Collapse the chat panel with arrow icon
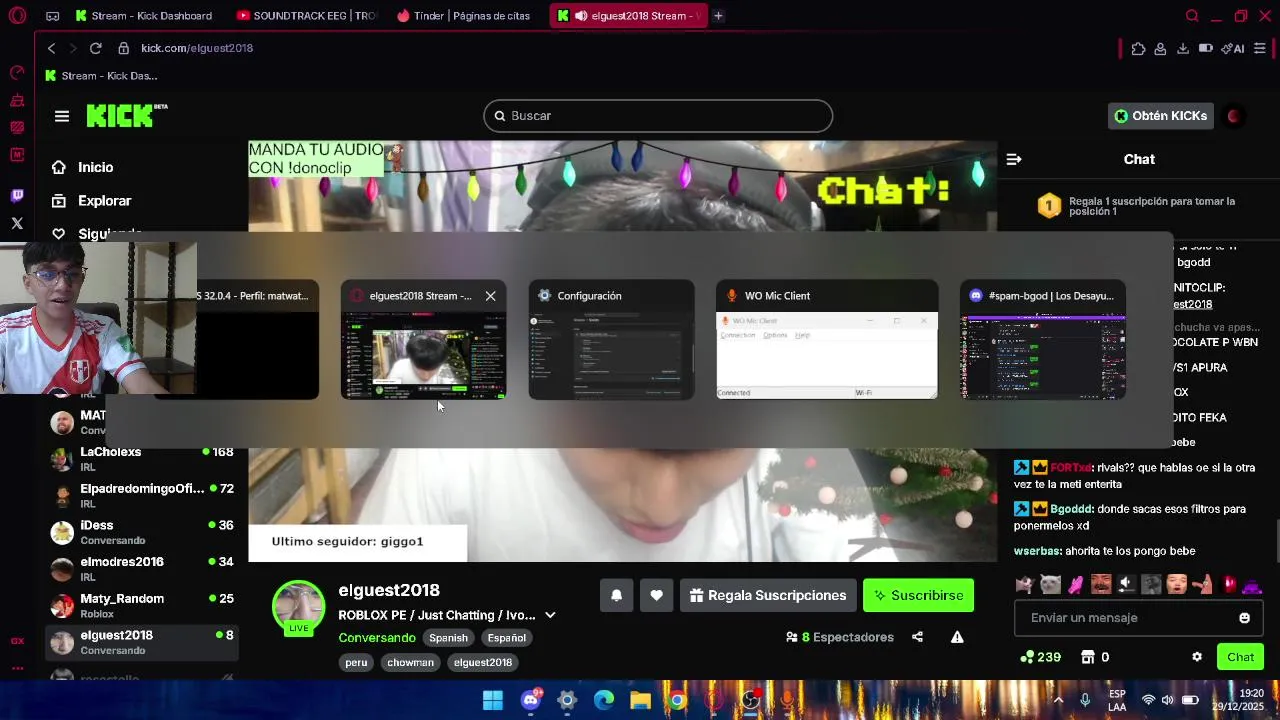The height and width of the screenshot is (720, 1280). 1013,159
